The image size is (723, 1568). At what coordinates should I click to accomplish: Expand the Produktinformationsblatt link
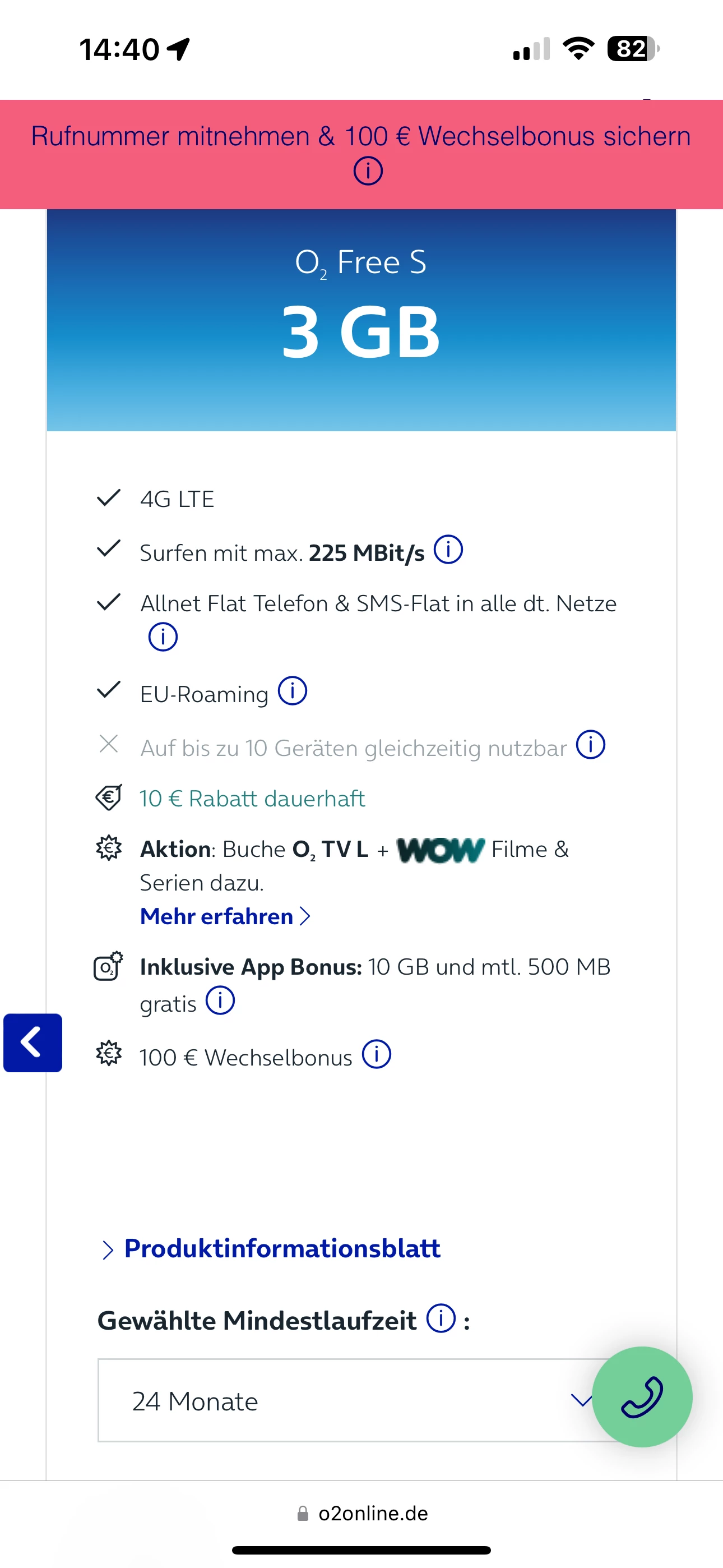pyautogui.click(x=282, y=1248)
